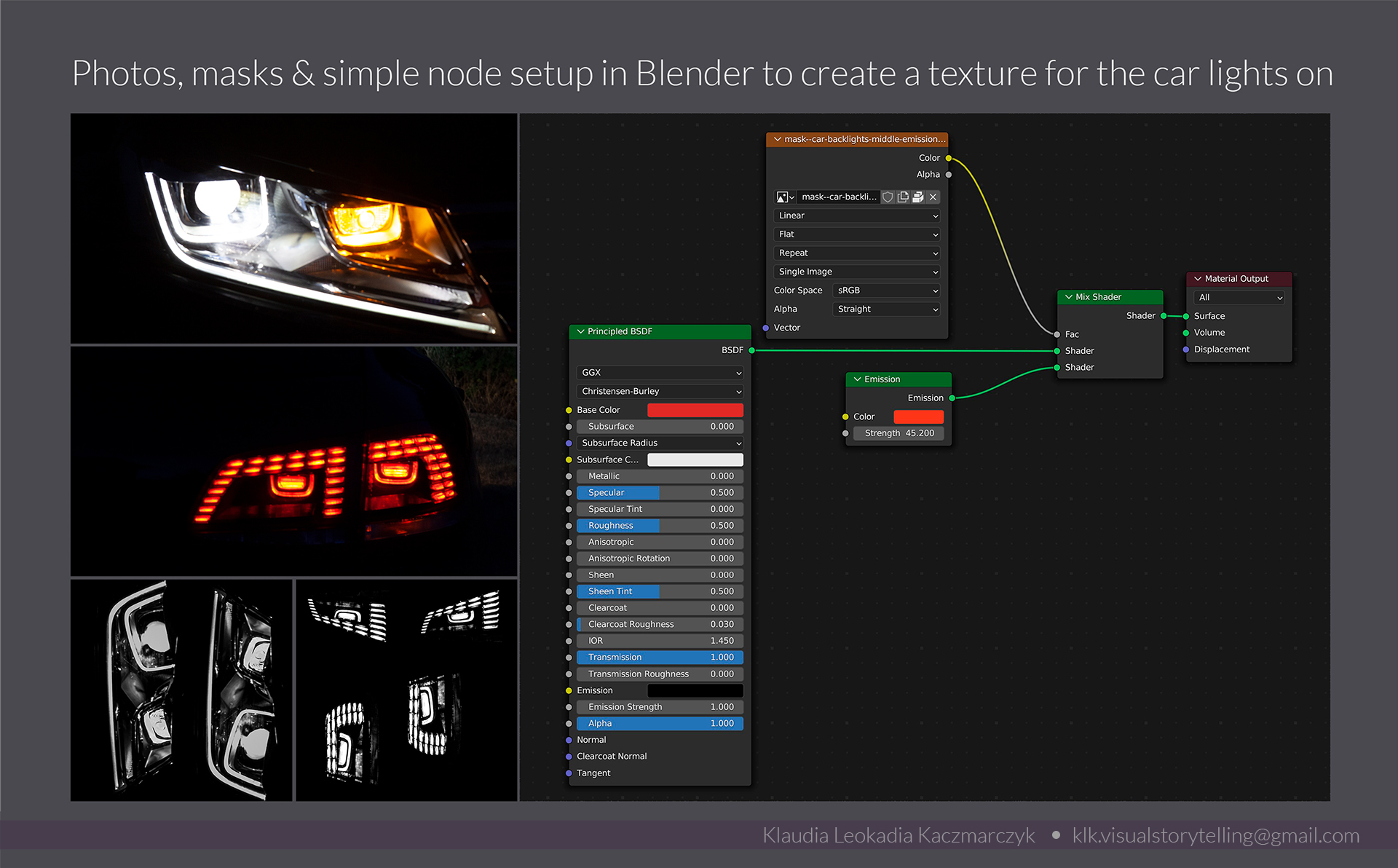The width and height of the screenshot is (1398, 868).
Task: Click the new image duplicate icon
Action: click(903, 197)
